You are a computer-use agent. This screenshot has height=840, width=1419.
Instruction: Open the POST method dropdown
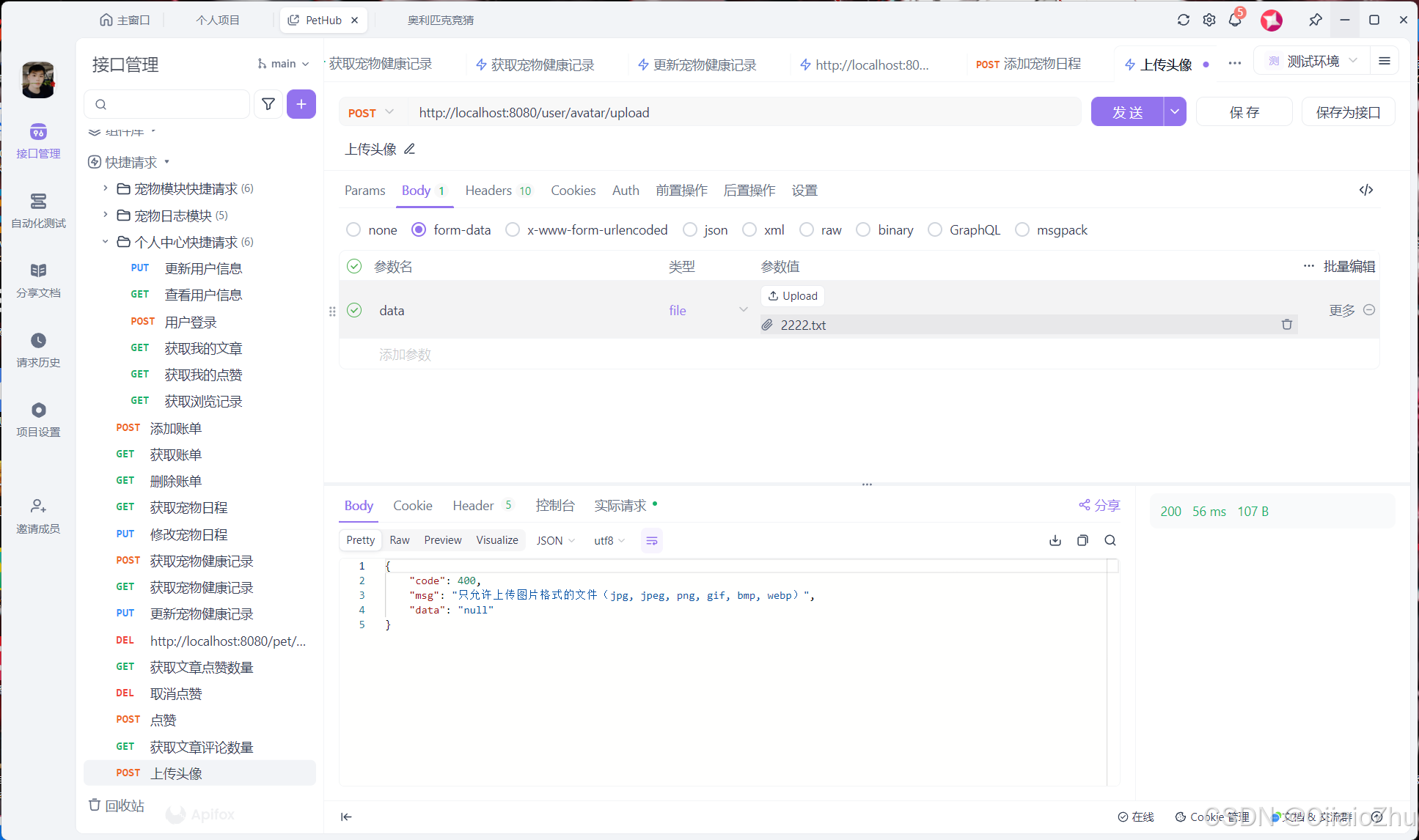coord(371,112)
